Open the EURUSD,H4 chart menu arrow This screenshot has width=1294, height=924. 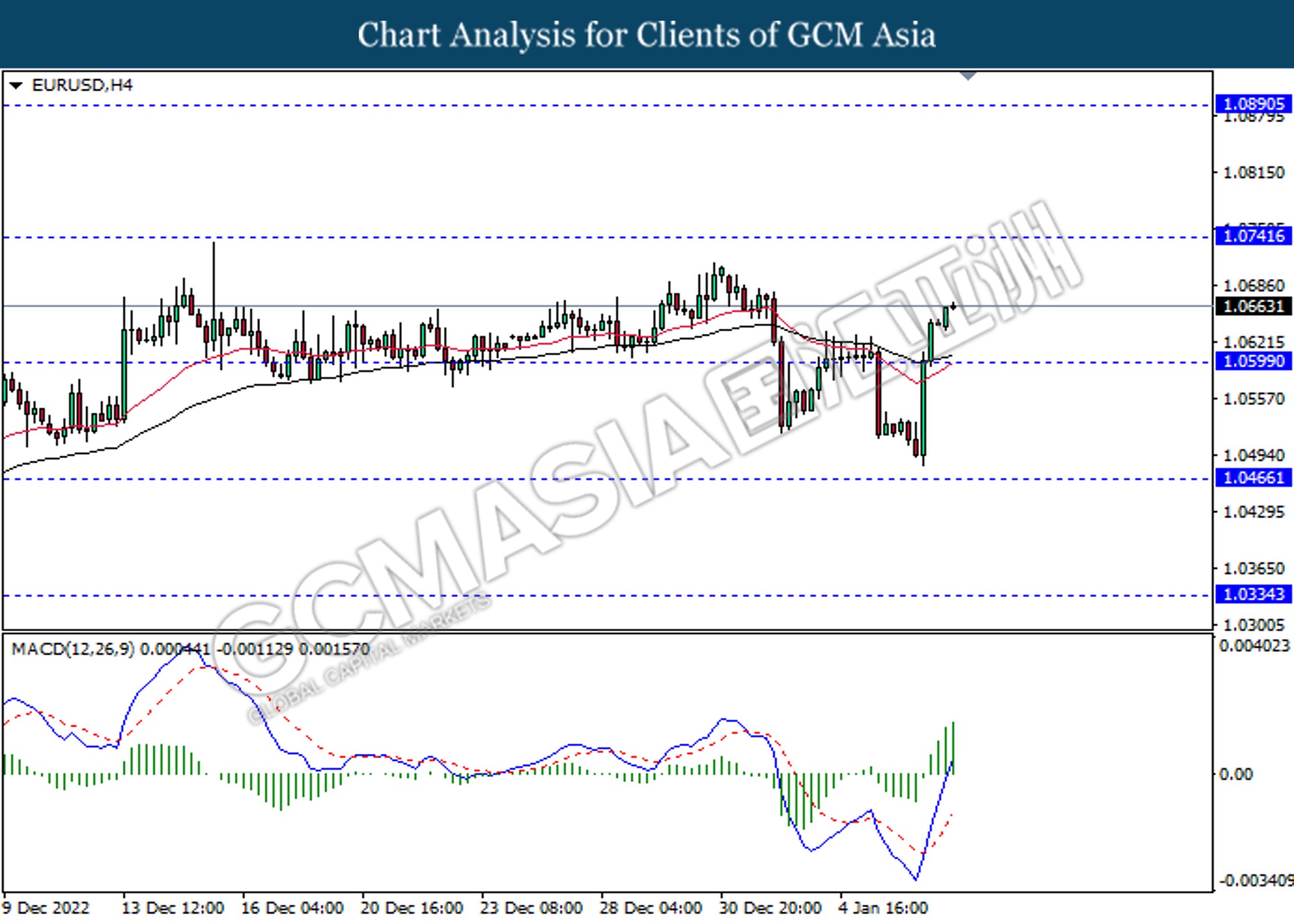[16, 85]
